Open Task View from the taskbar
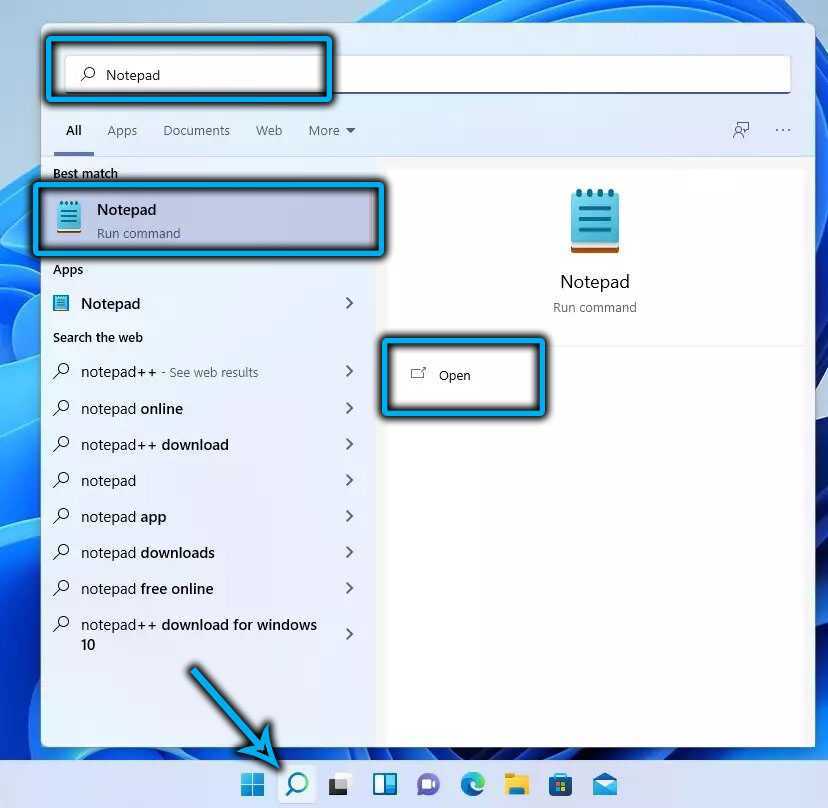Screen dimensions: 828x808 (x=339, y=785)
